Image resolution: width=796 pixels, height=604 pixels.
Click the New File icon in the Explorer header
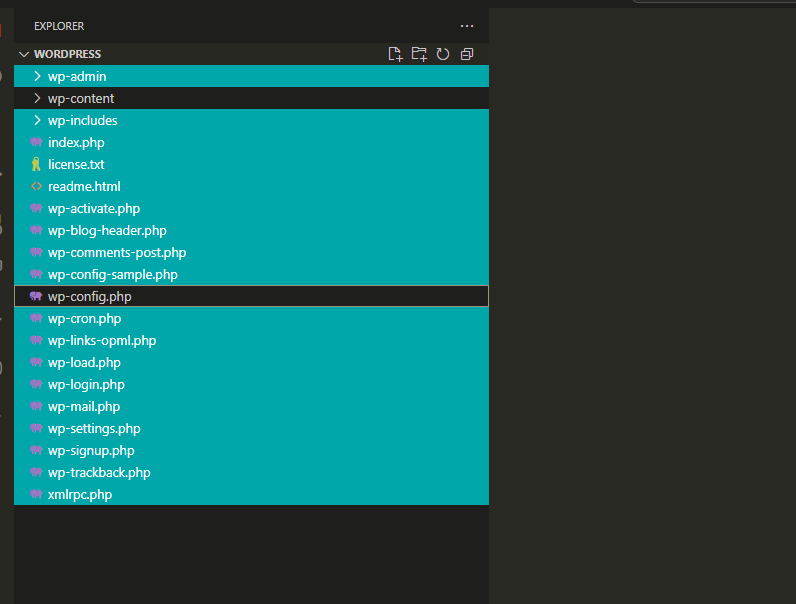395,54
